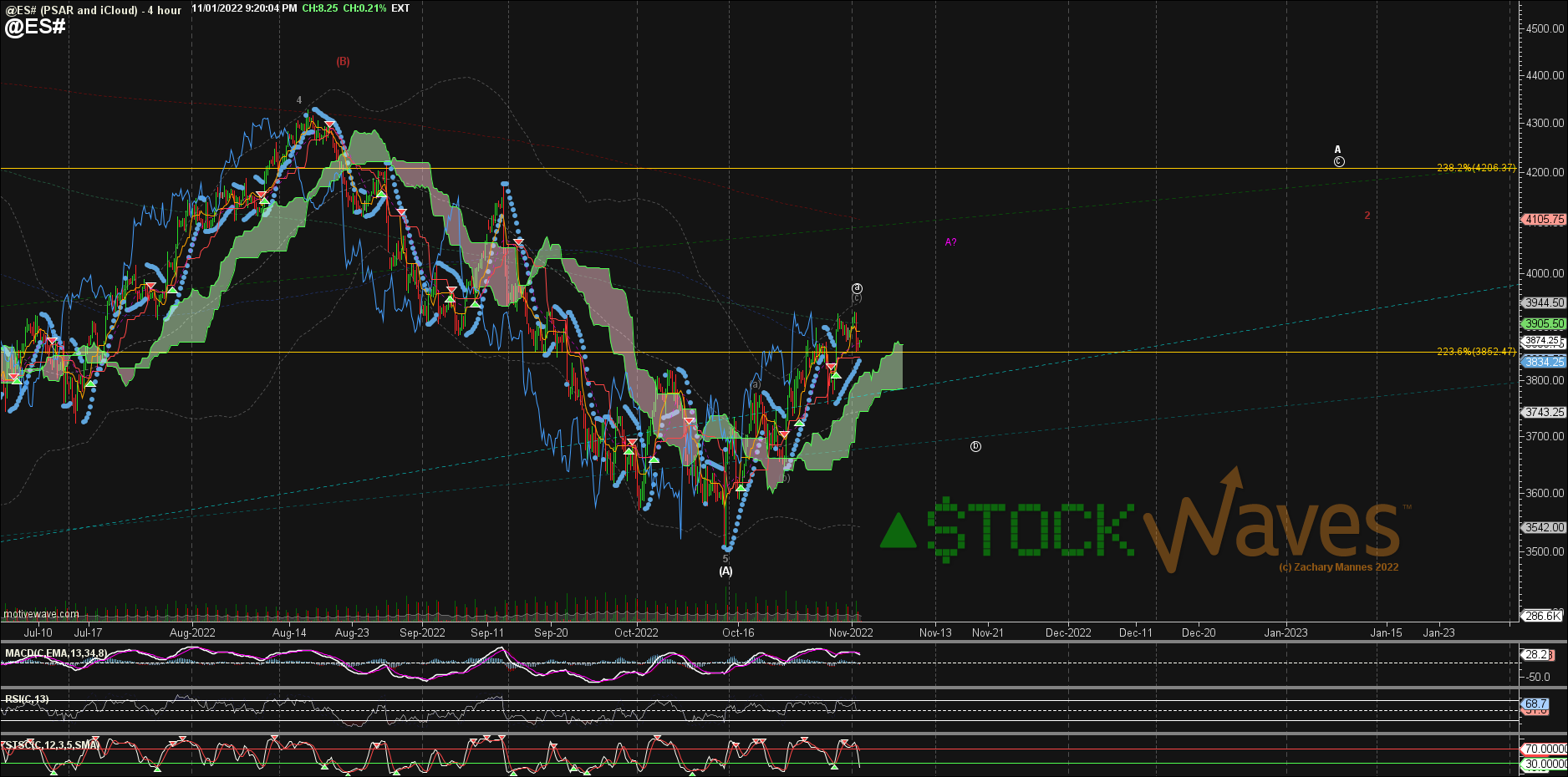
Task: Select the circled b wave label near 3700
Action: coord(975,447)
